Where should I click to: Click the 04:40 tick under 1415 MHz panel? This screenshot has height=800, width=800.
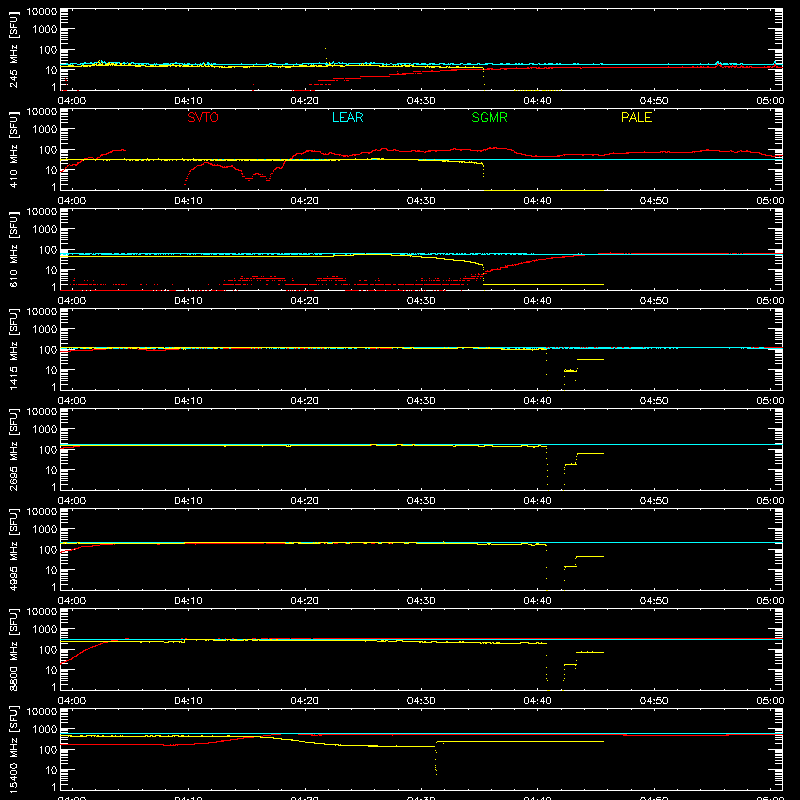pos(537,401)
